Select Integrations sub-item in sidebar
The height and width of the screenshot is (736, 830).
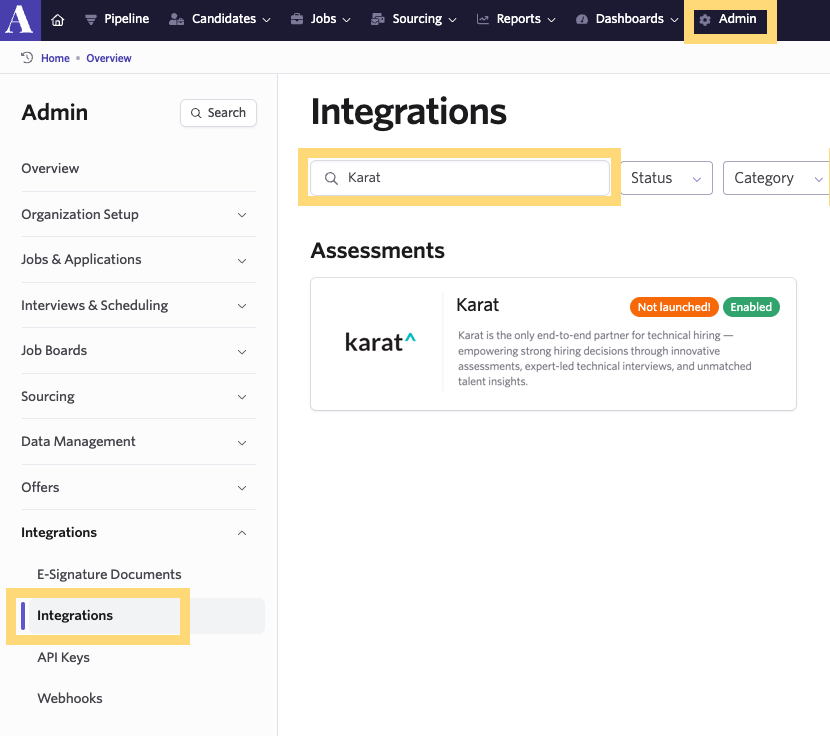[142, 616]
